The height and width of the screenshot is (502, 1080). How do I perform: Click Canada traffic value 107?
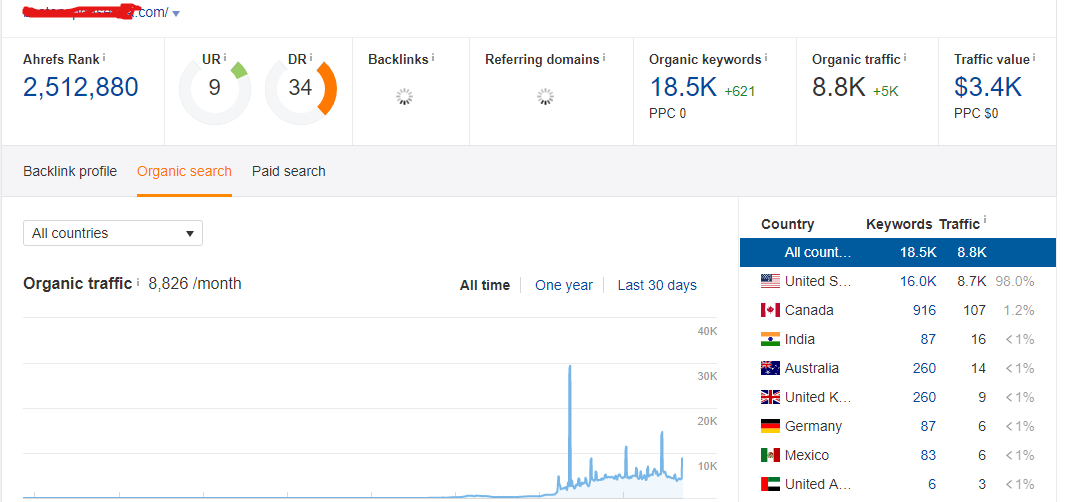975,310
